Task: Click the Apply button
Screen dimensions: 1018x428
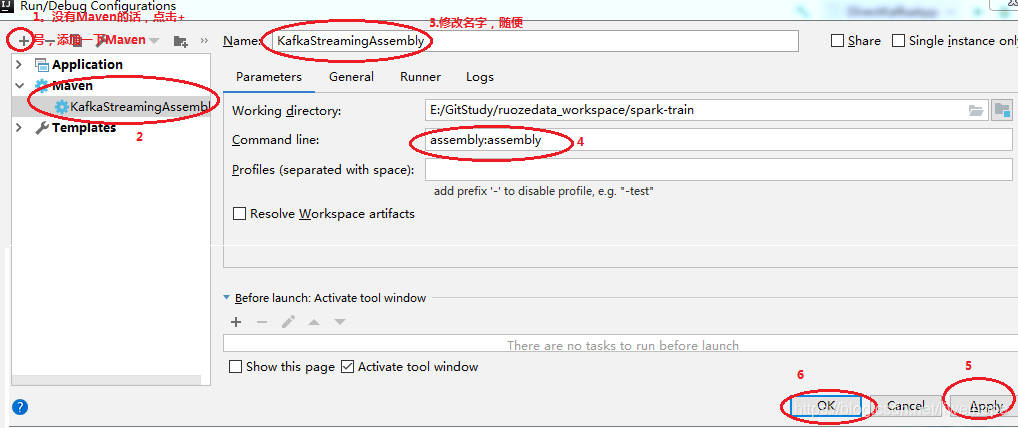Action: pos(986,406)
